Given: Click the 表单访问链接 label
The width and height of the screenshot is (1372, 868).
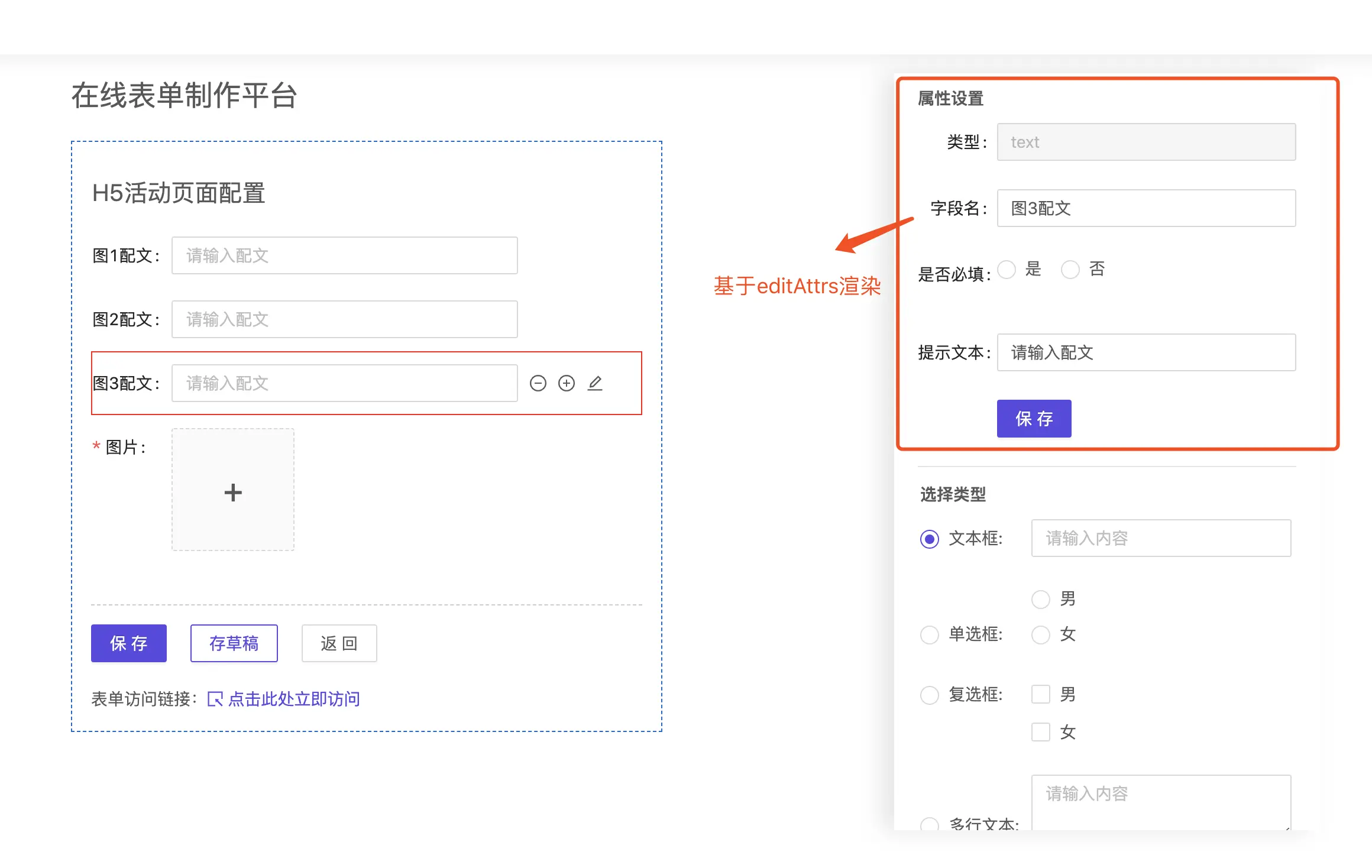Looking at the screenshot, I should (144, 699).
